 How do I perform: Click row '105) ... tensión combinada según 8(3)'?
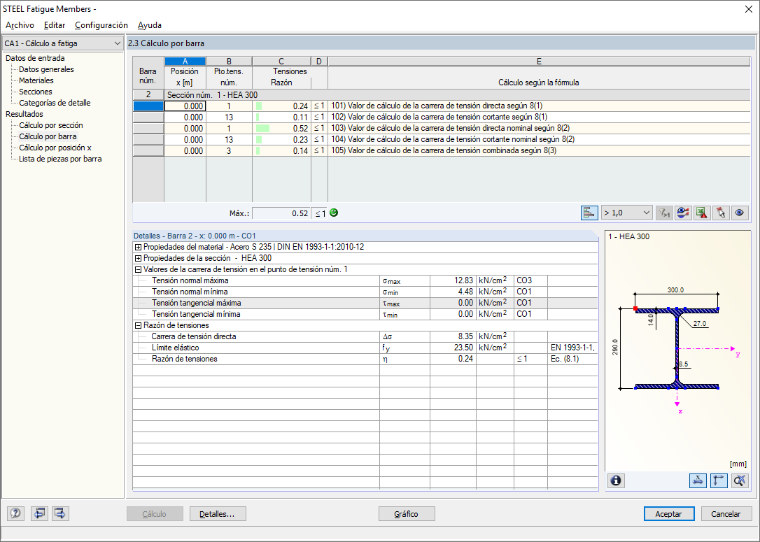coord(441,151)
